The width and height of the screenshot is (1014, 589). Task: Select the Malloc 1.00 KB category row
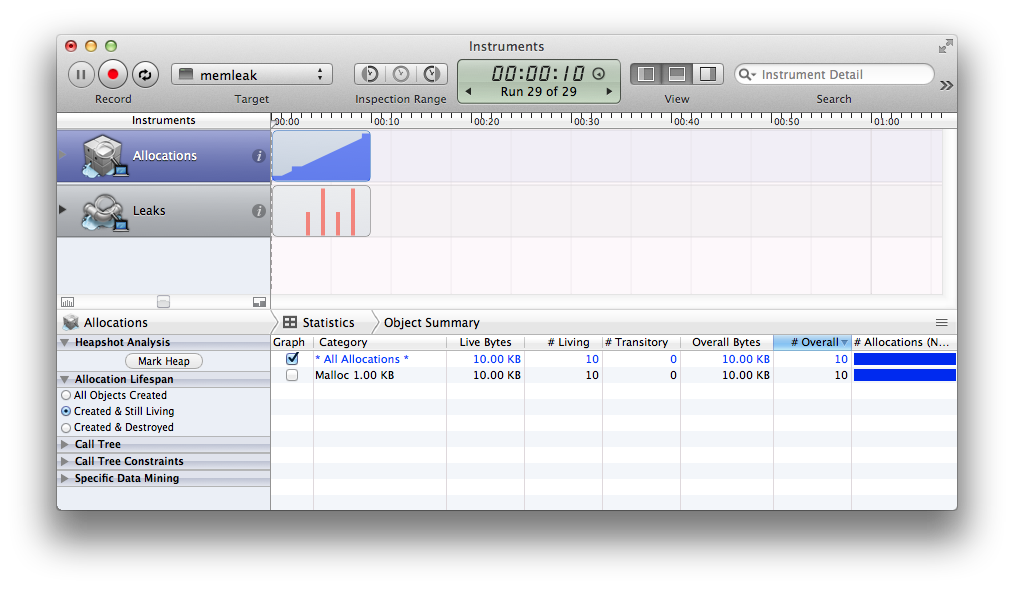pyautogui.click(x=614, y=375)
